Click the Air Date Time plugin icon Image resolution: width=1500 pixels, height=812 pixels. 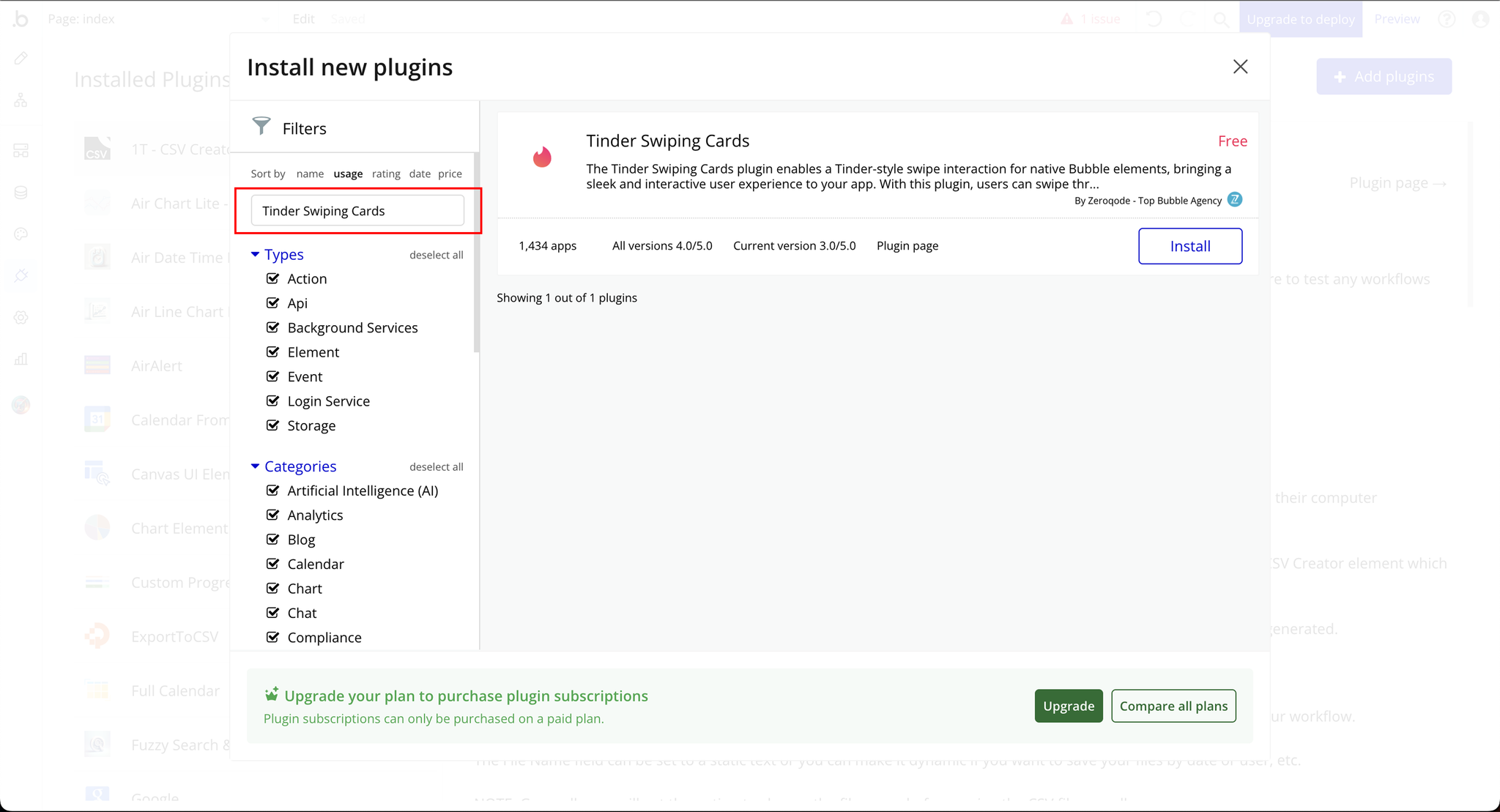(x=97, y=257)
